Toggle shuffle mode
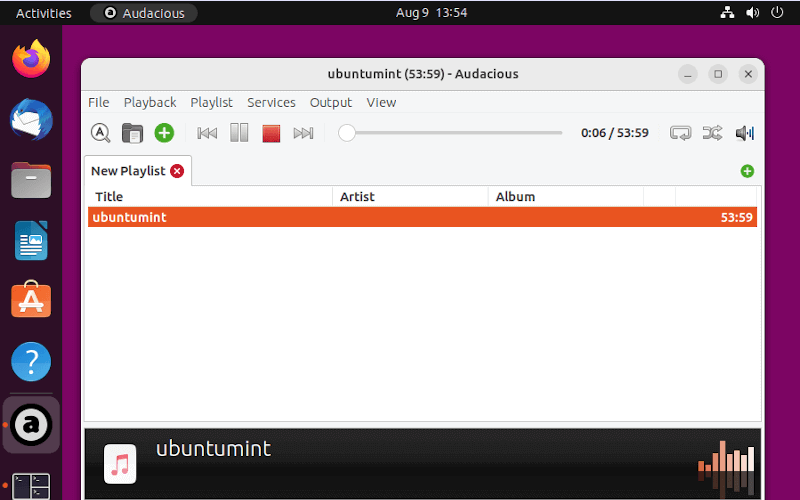The width and height of the screenshot is (800, 500). [712, 133]
